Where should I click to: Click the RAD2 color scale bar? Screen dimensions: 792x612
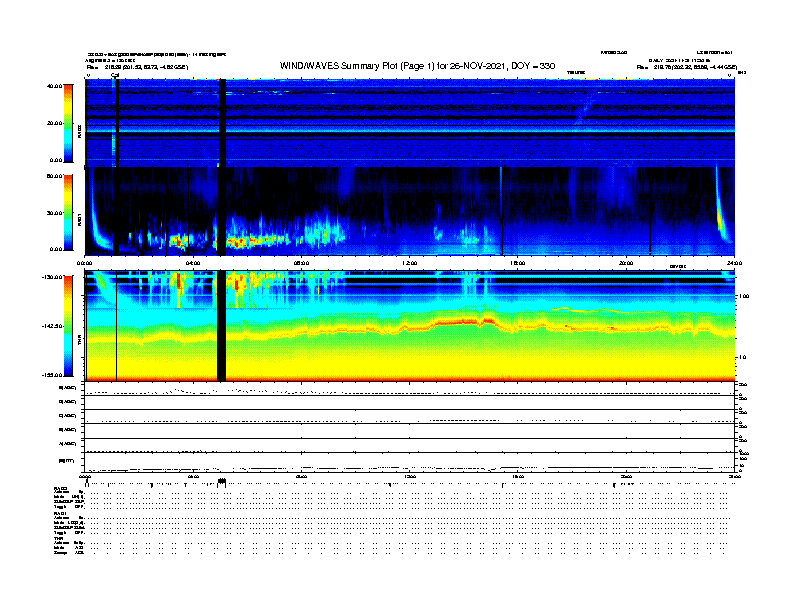68,123
